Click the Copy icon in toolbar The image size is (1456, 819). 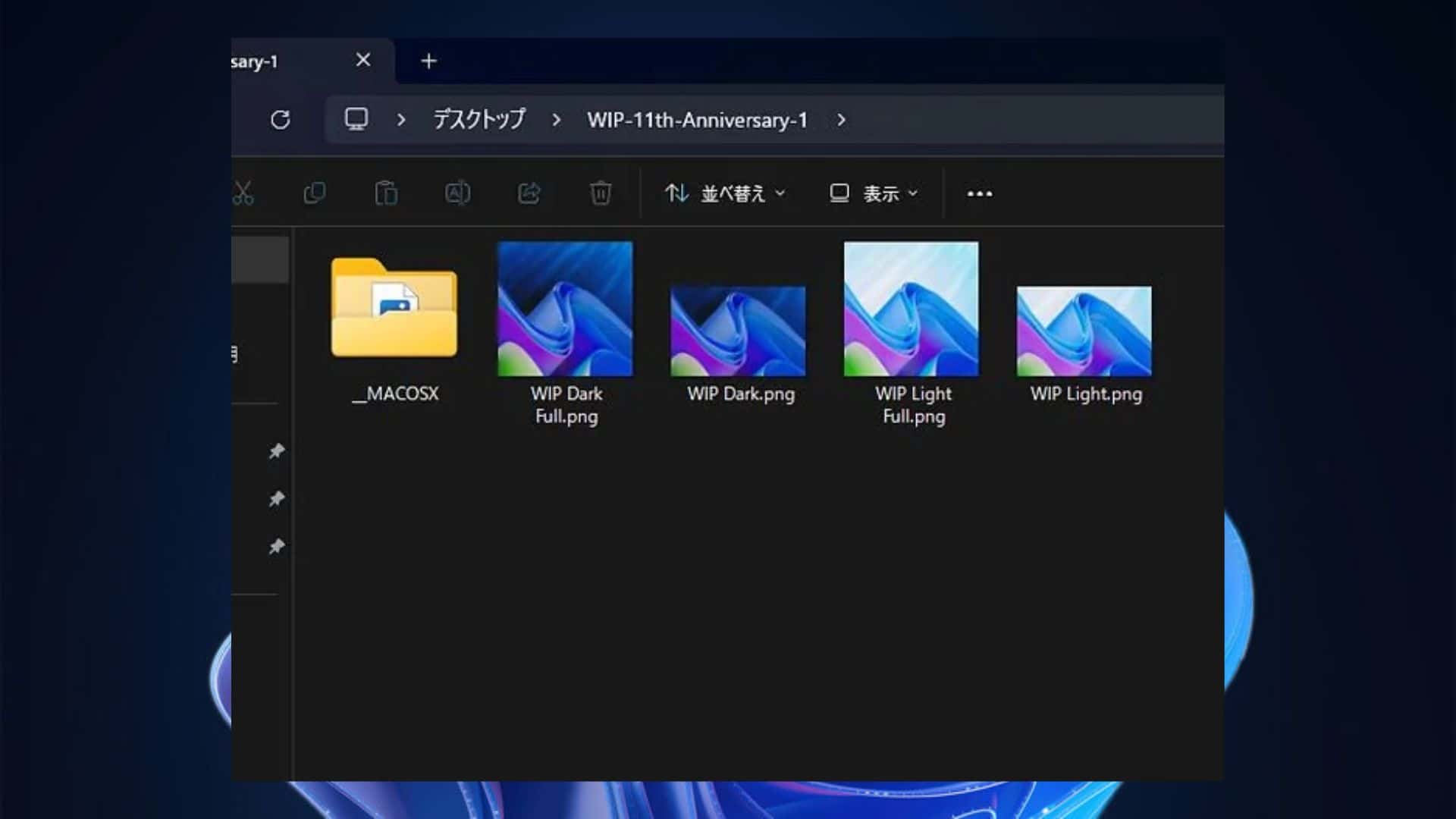314,193
